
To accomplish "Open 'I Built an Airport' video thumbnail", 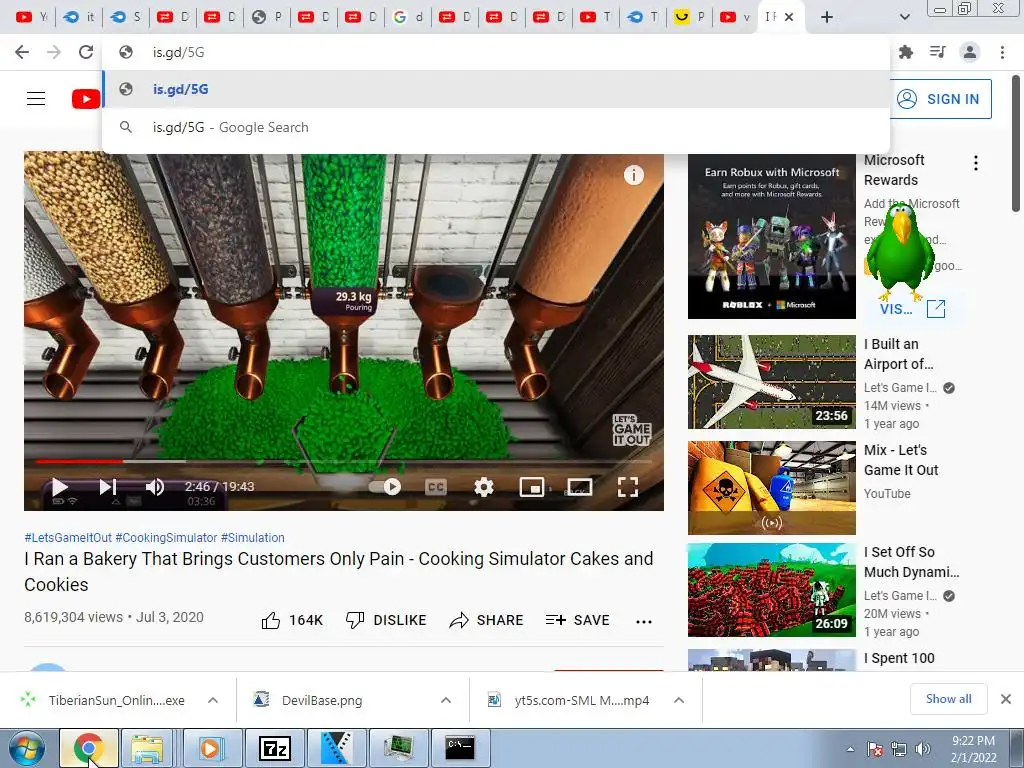I will [771, 382].
